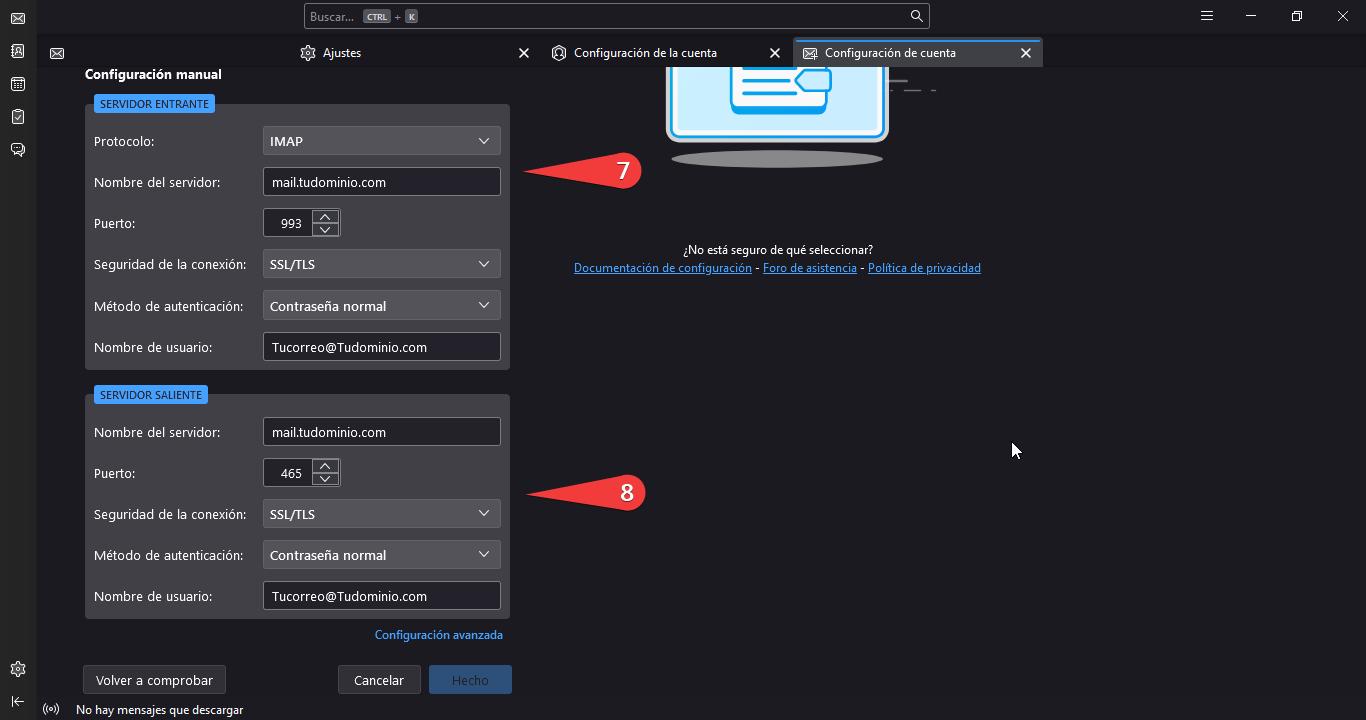Image resolution: width=1366 pixels, height=720 pixels.
Task: Collapse the spaces toolbar arrow icon
Action: [x=17, y=701]
